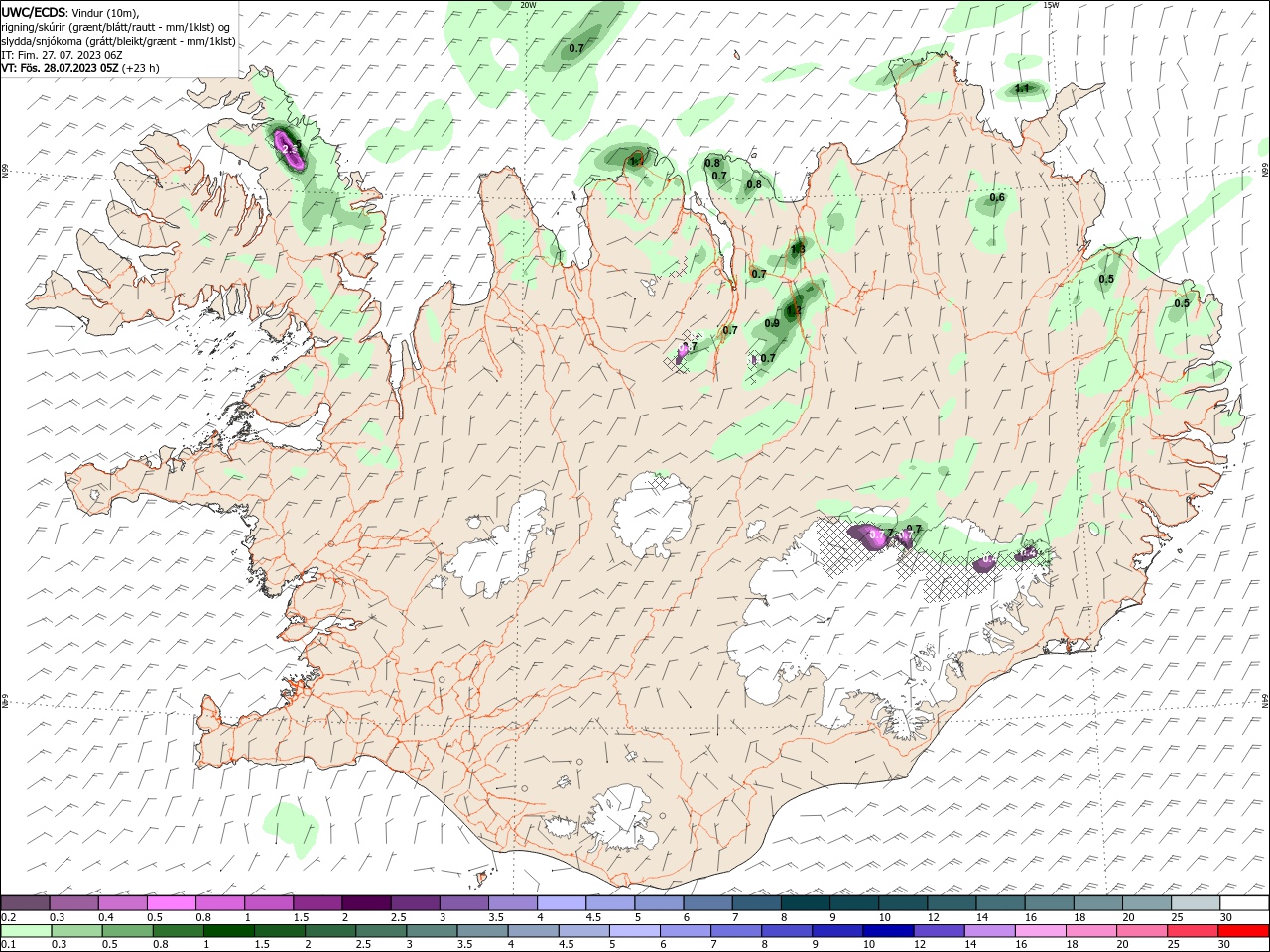
Task: Click the 20W longitude label
Action: tap(529, 5)
